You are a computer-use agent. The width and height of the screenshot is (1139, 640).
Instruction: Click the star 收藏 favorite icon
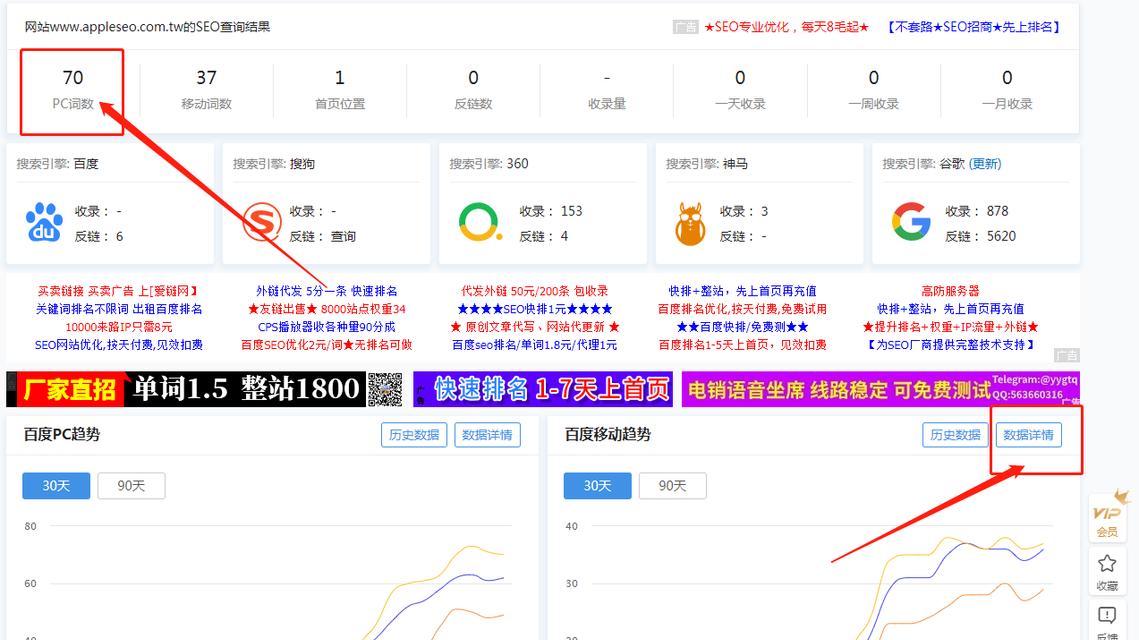[x=1107, y=572]
